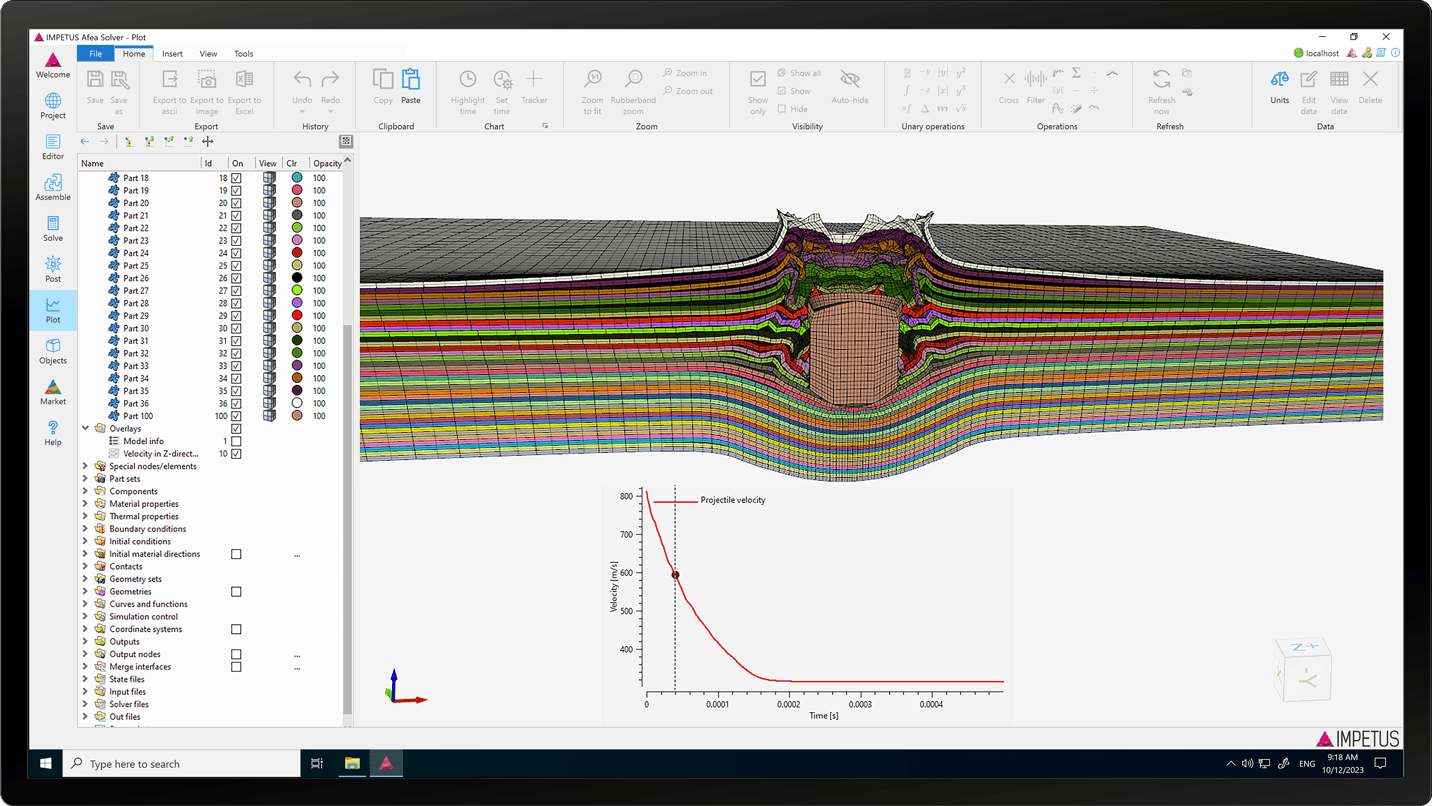This screenshot has height=806, width=1432.
Task: Open Objects in the sidebar
Action: 53,351
